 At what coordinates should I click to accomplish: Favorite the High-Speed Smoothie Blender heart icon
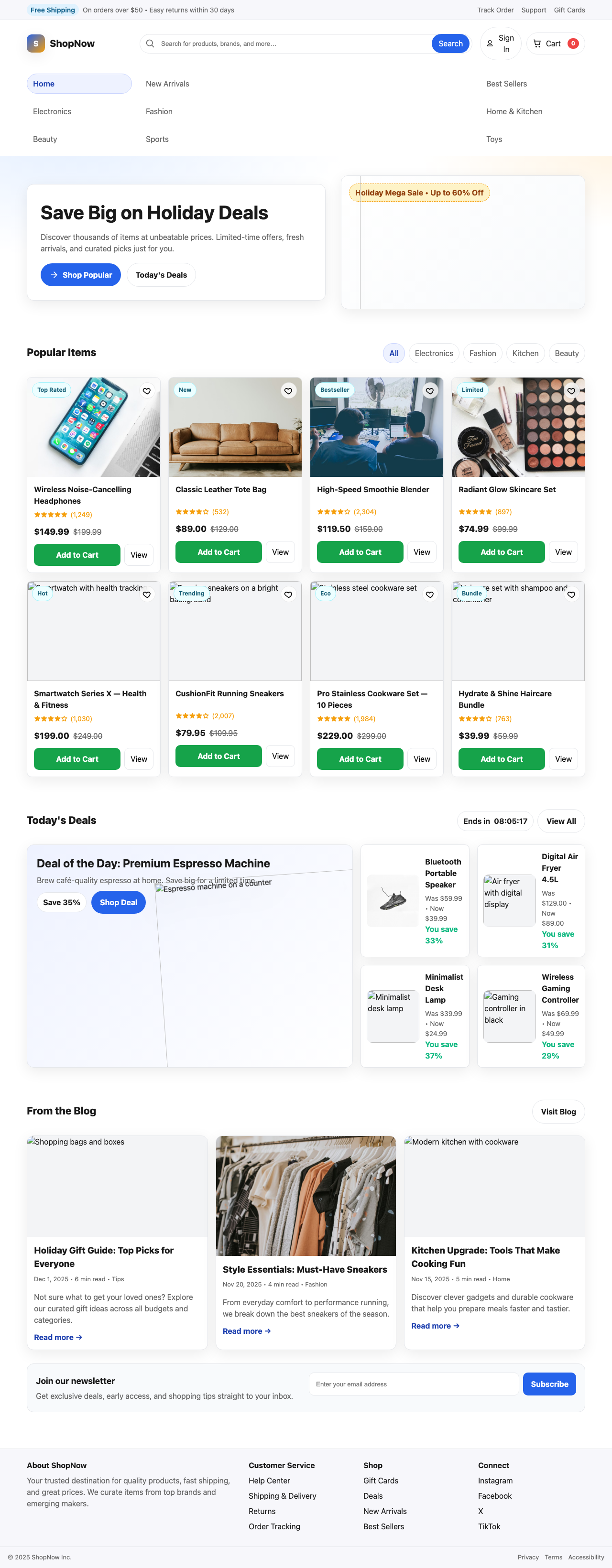coord(430,391)
